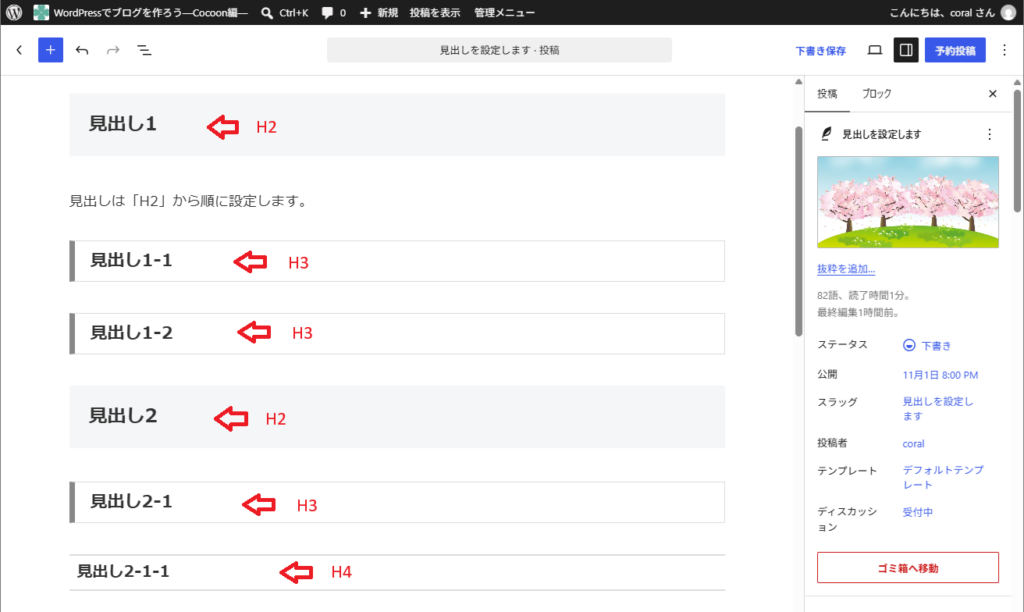Click the document title bar 見出しを設定します
The image size is (1024, 612).
[x=499, y=50]
